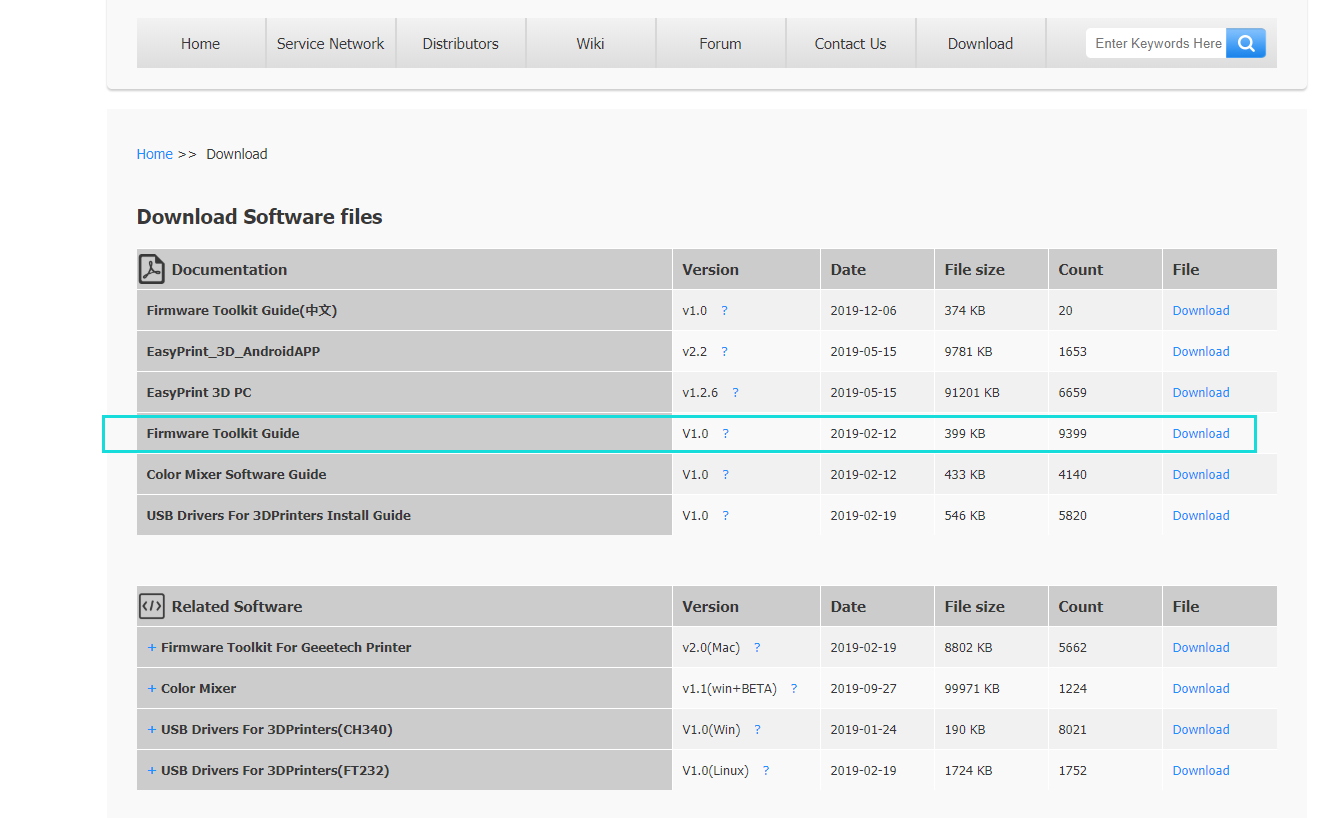Click the Related Software code icon
This screenshot has width=1320, height=818.
[151, 606]
